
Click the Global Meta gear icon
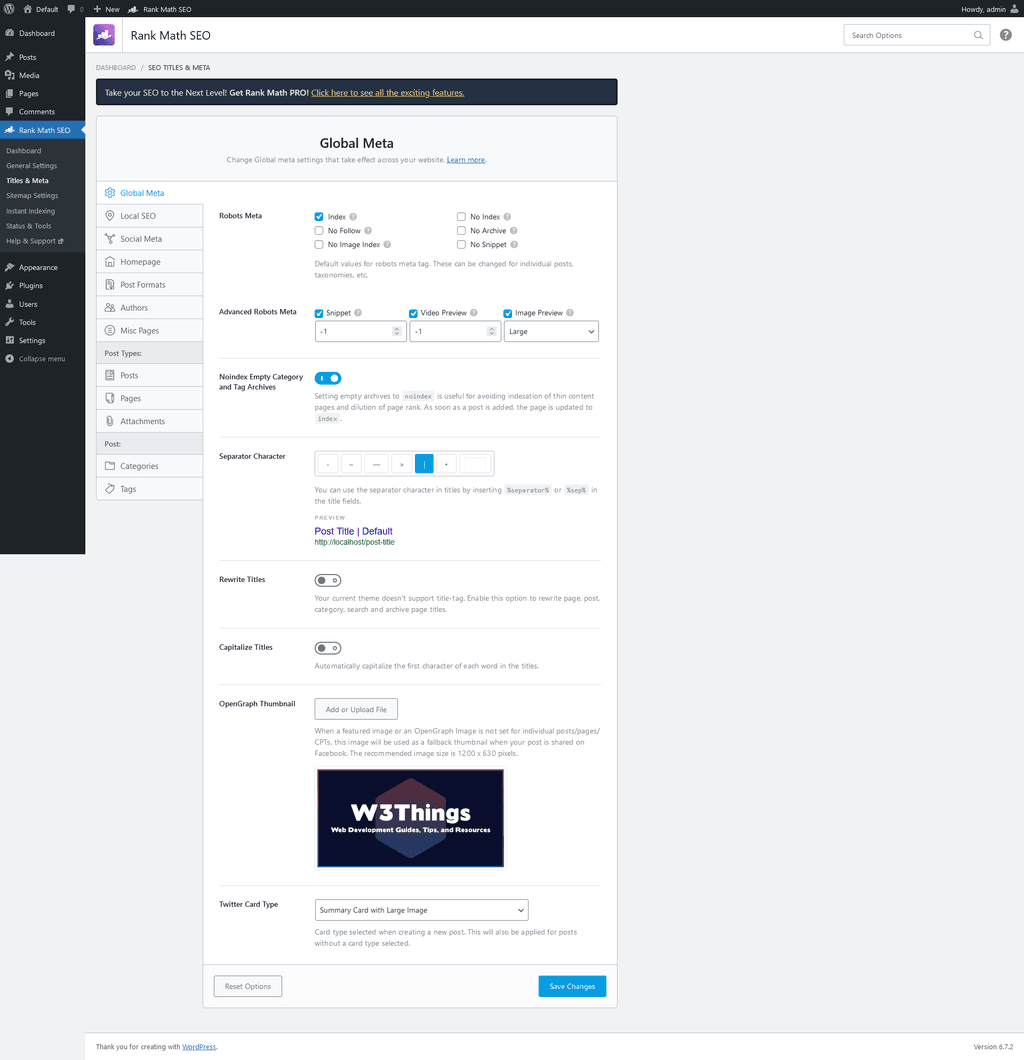click(109, 193)
